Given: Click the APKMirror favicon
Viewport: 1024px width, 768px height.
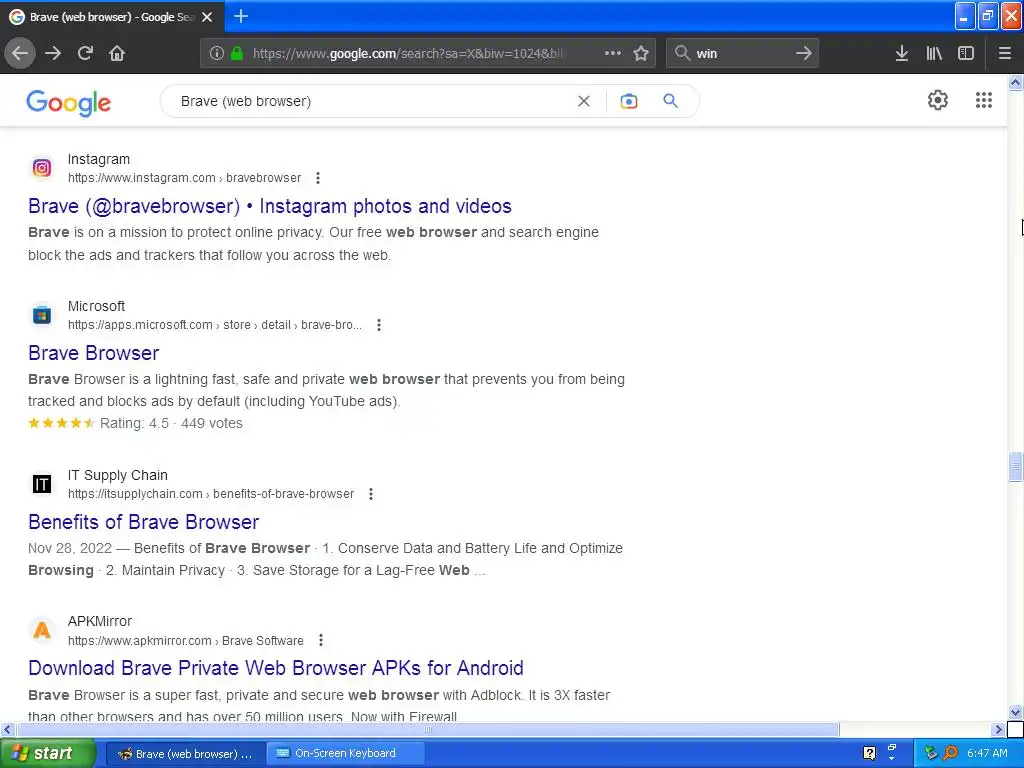Looking at the screenshot, I should [42, 630].
